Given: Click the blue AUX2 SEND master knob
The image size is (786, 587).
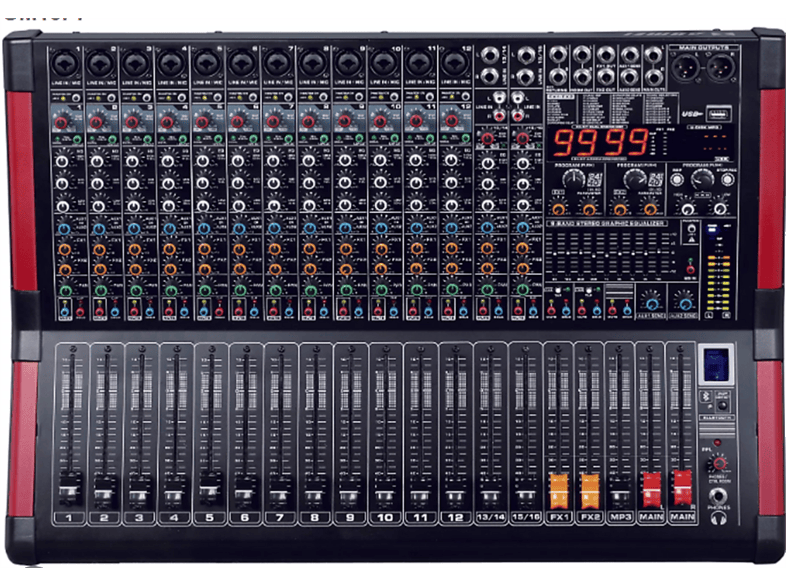Looking at the screenshot, I should click(x=685, y=303).
